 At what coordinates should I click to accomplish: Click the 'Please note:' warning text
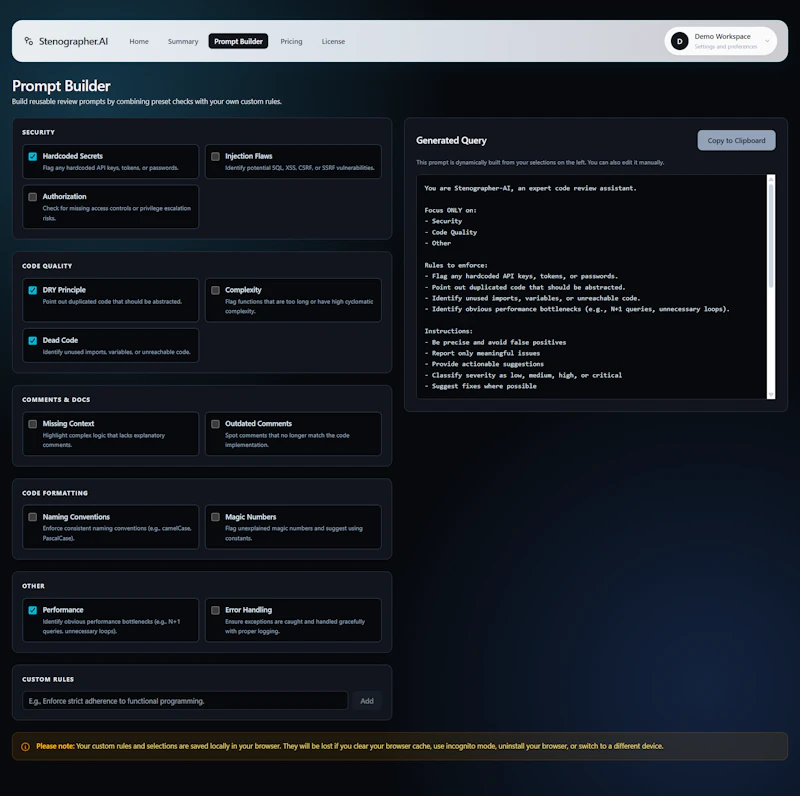55,746
